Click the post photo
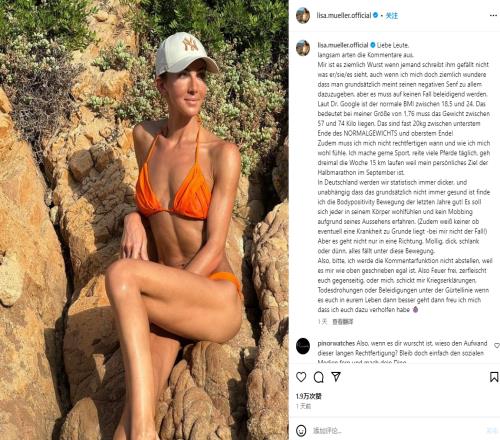This screenshot has width=500, height=440. (x=144, y=220)
